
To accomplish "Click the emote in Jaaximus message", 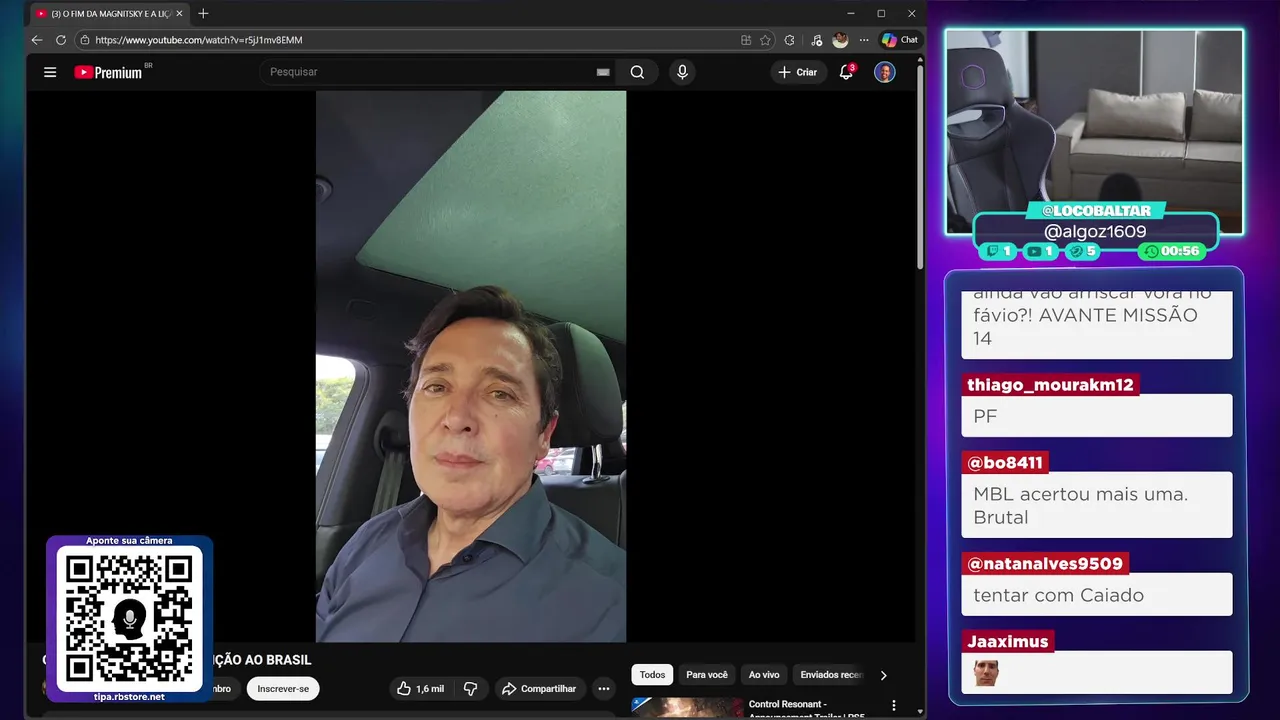I will click(x=986, y=673).
